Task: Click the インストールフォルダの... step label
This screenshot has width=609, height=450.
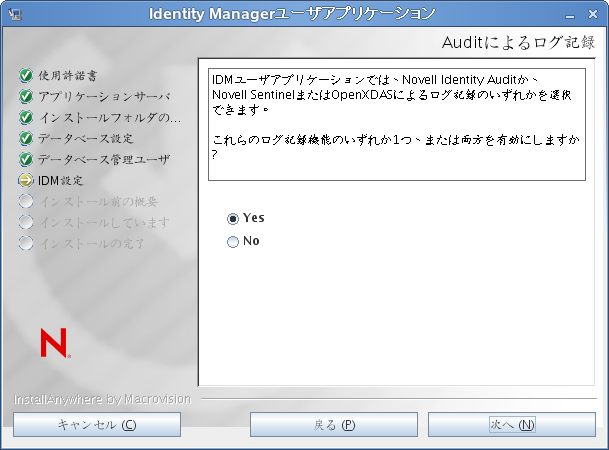Action: (110, 117)
